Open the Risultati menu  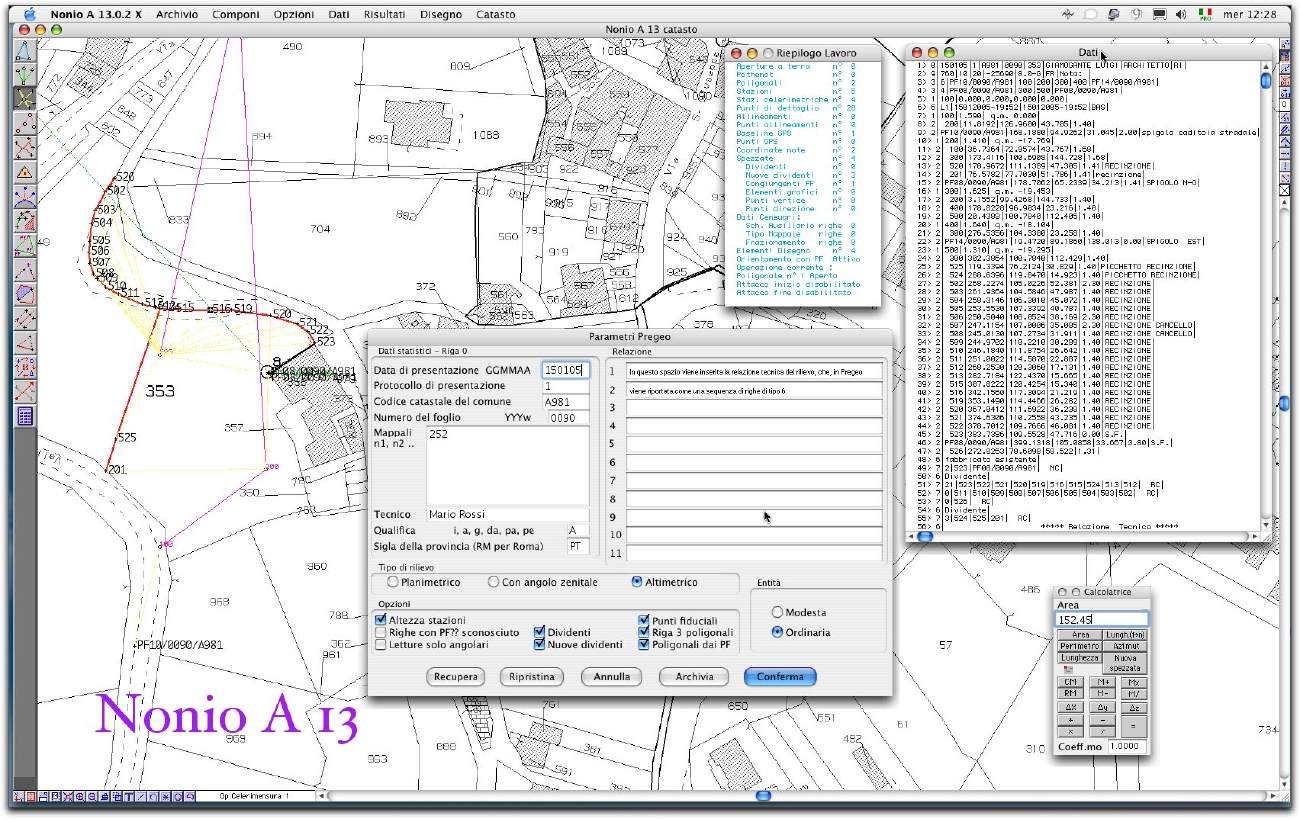[x=385, y=15]
